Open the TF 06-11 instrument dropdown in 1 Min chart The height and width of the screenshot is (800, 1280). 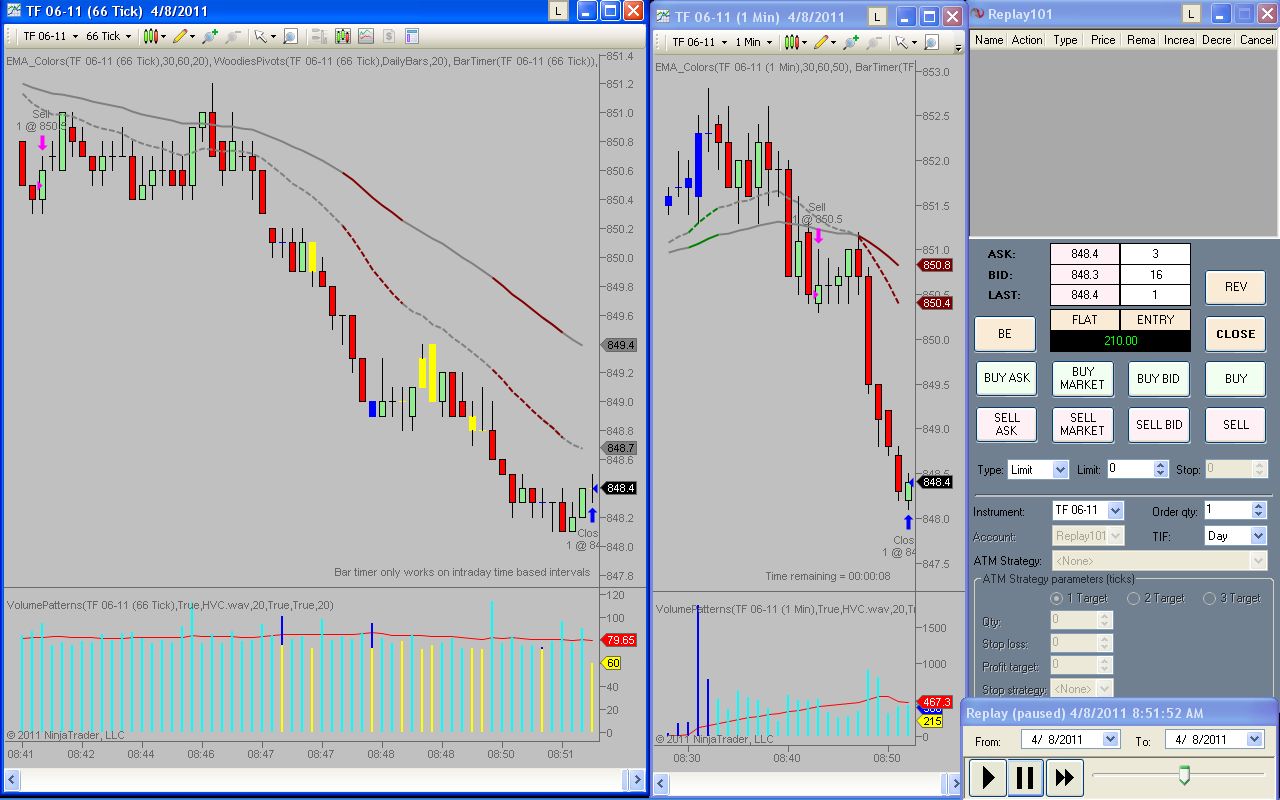coord(698,42)
